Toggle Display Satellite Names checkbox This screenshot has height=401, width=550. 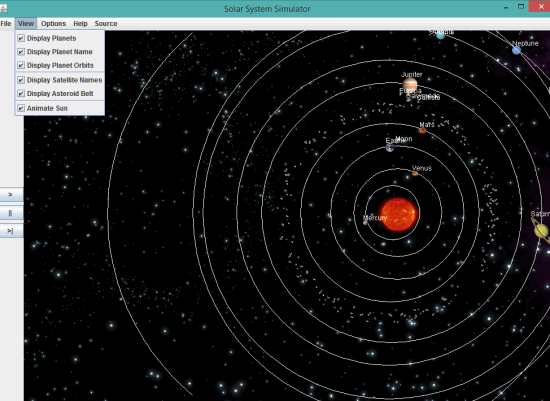(x=21, y=80)
